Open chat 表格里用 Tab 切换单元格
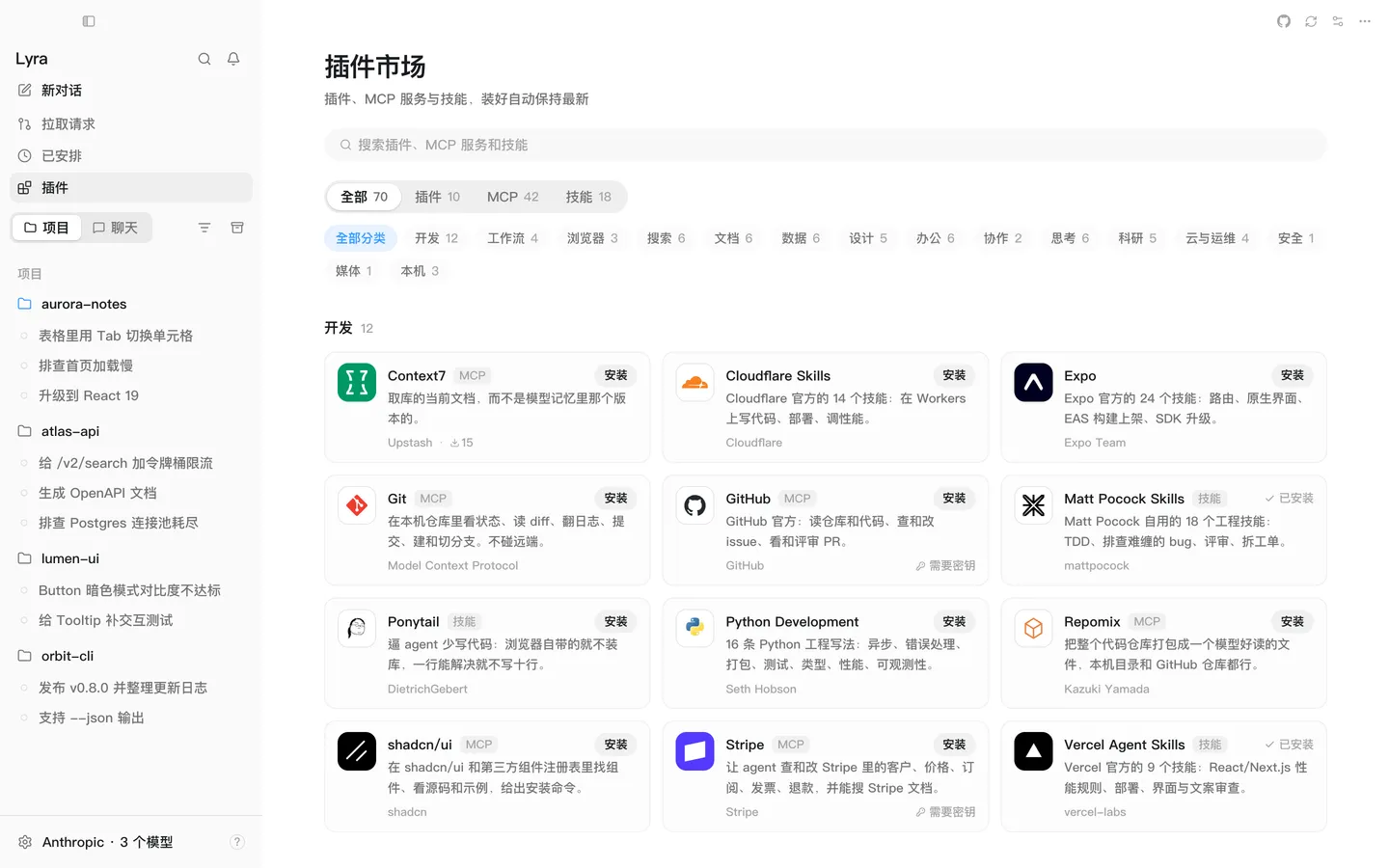The image size is (1389, 868). [131, 336]
